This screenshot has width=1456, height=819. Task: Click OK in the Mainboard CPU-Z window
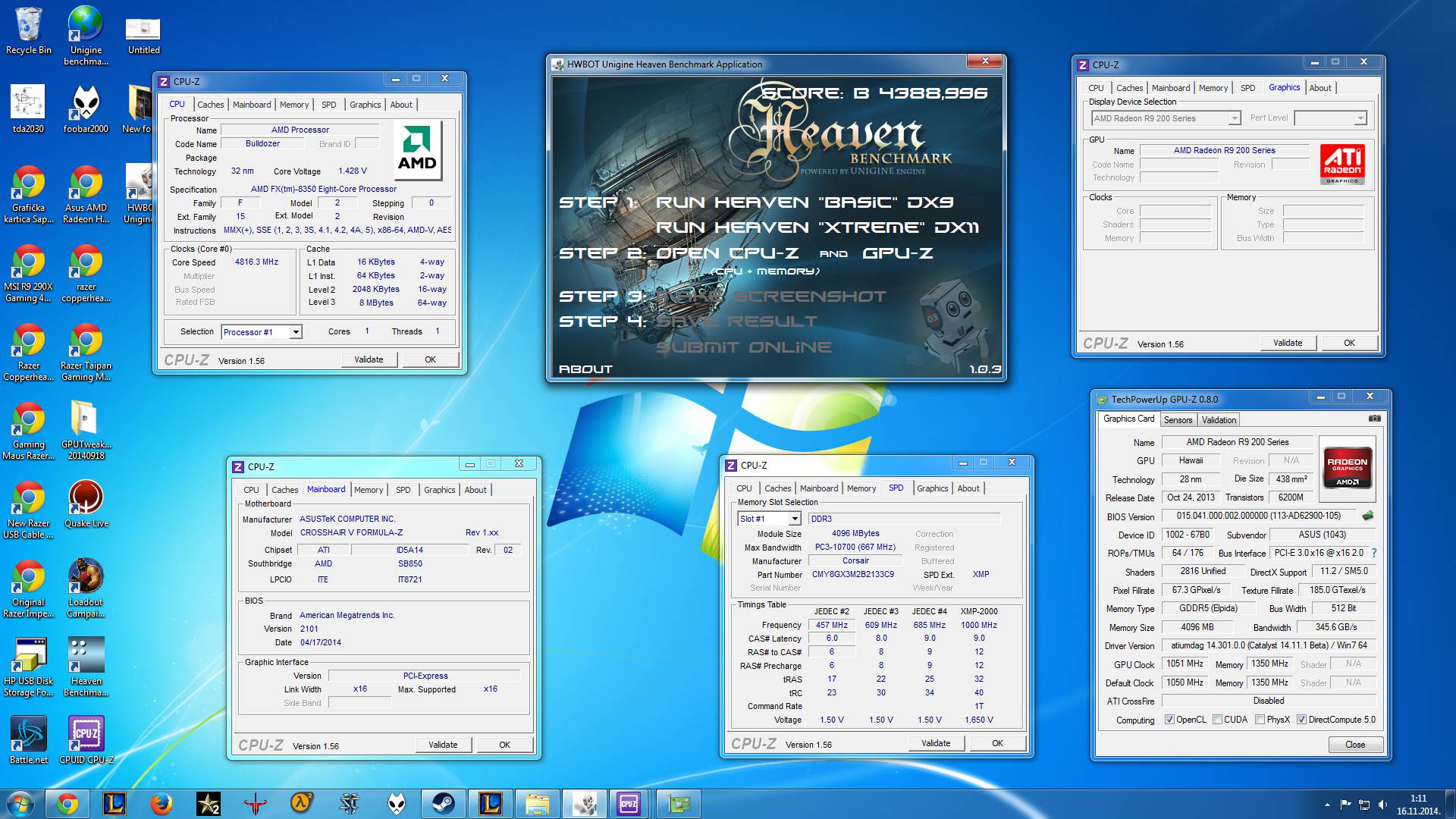pos(504,745)
